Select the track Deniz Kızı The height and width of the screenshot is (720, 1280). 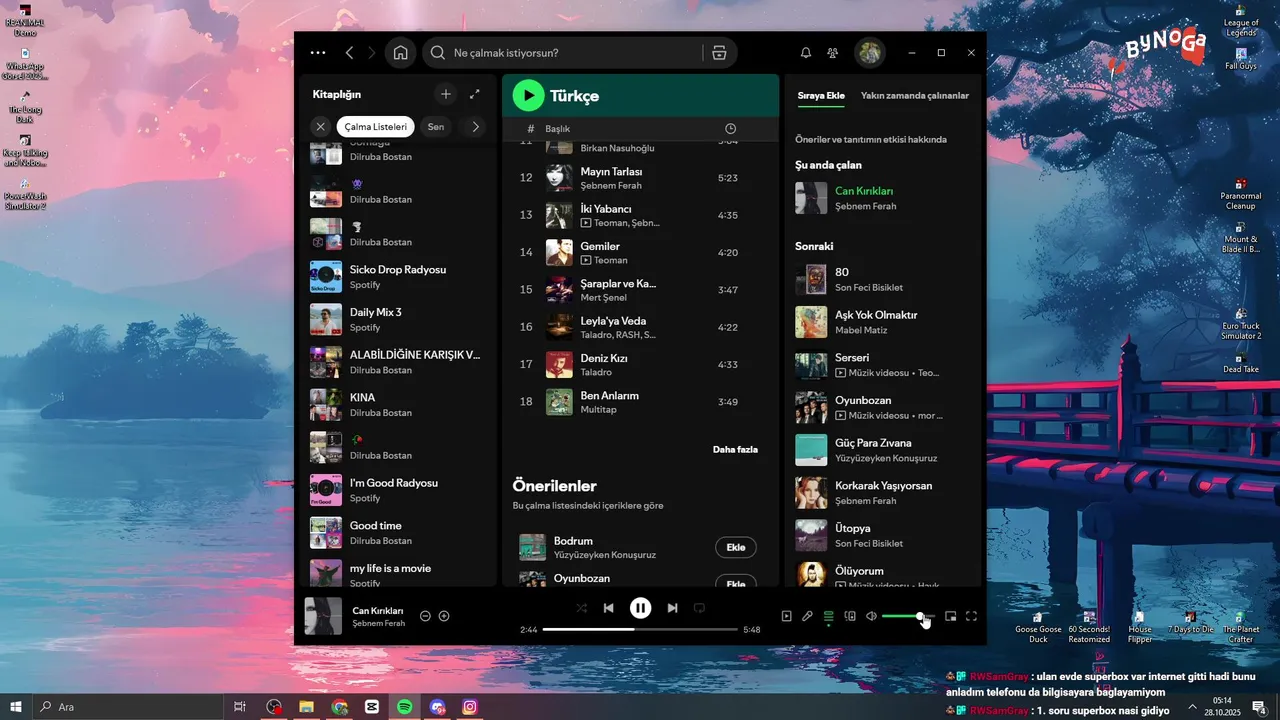640,365
